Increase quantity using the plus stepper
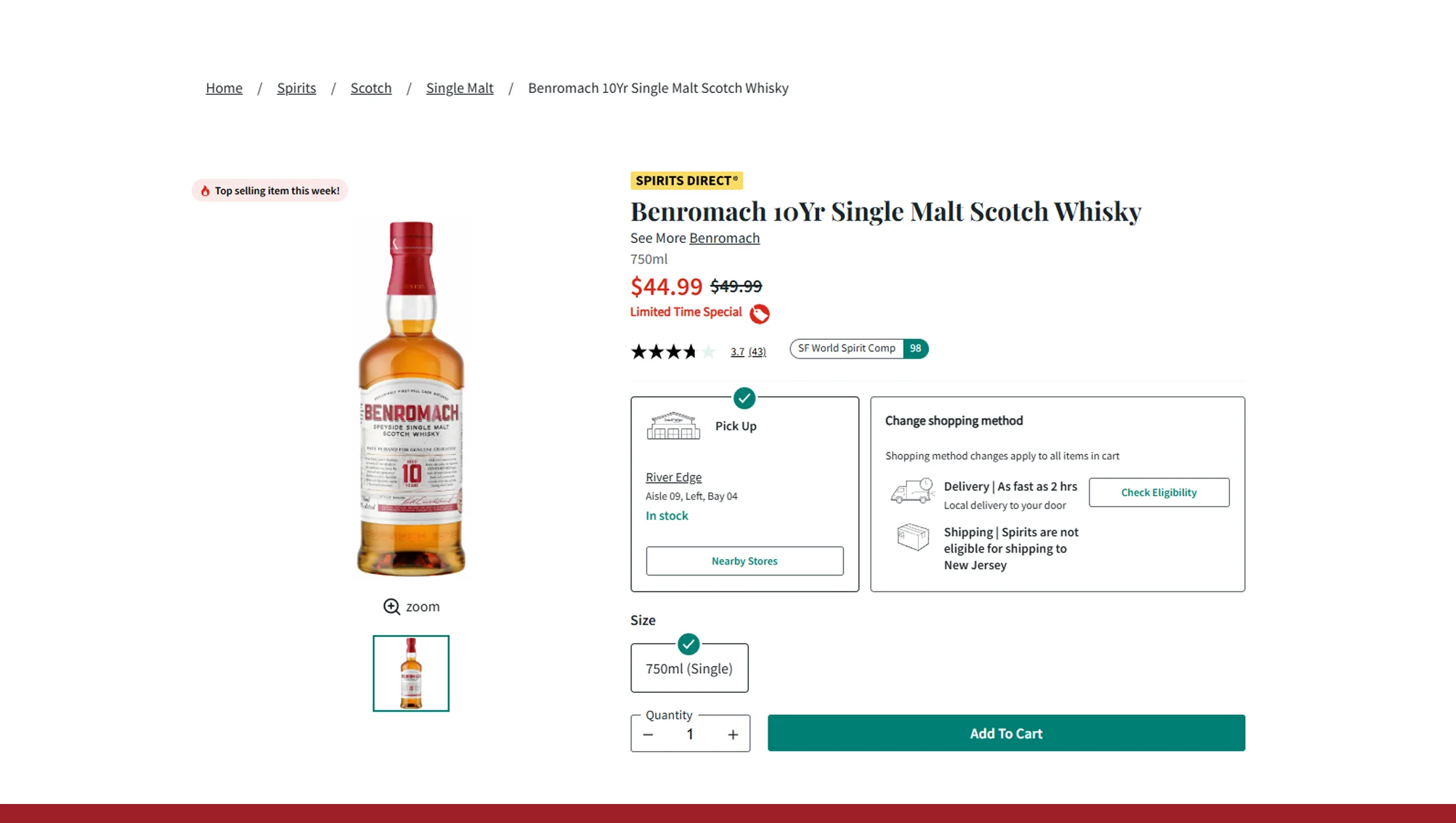Image resolution: width=1456 pixels, height=823 pixels. [733, 734]
